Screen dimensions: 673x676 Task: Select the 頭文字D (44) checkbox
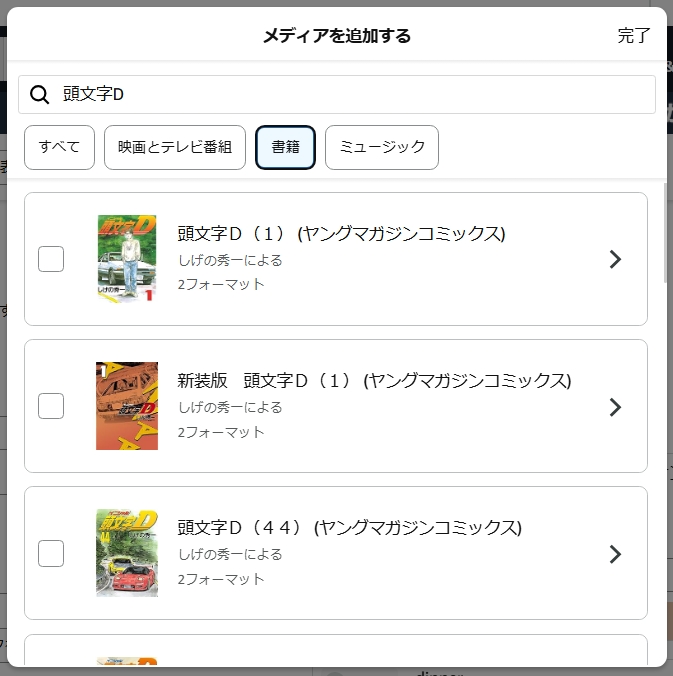[x=51, y=554]
